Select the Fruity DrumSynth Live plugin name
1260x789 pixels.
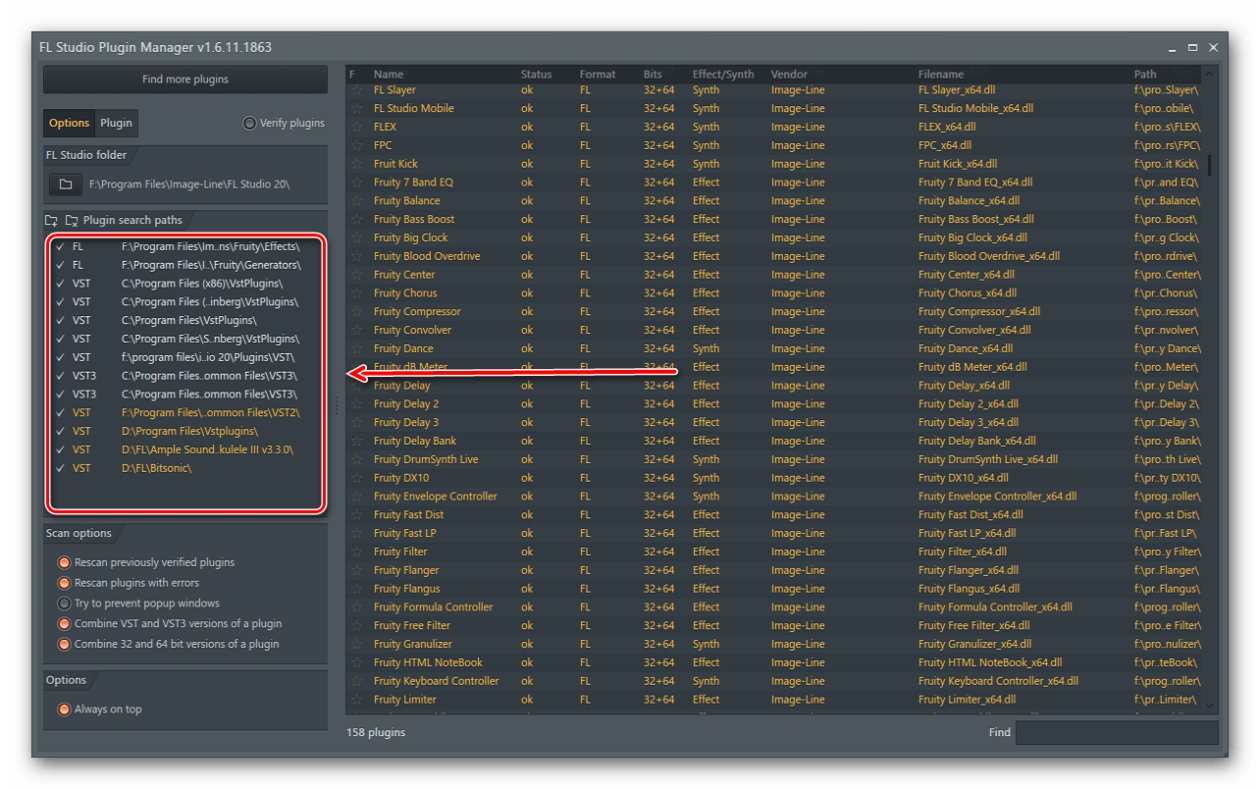pyautogui.click(x=426, y=459)
